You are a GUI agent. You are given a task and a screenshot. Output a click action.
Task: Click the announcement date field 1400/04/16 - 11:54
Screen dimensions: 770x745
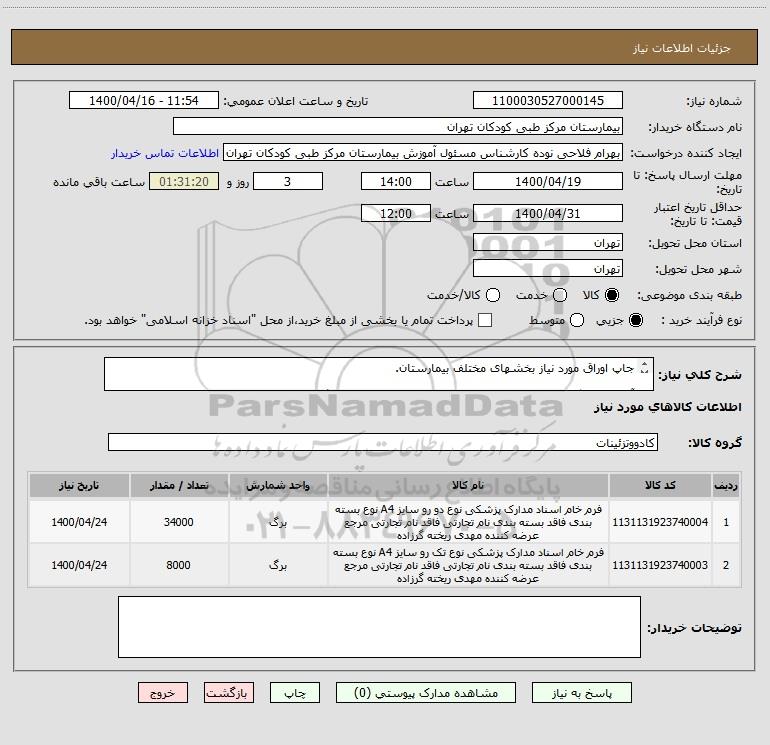144,100
